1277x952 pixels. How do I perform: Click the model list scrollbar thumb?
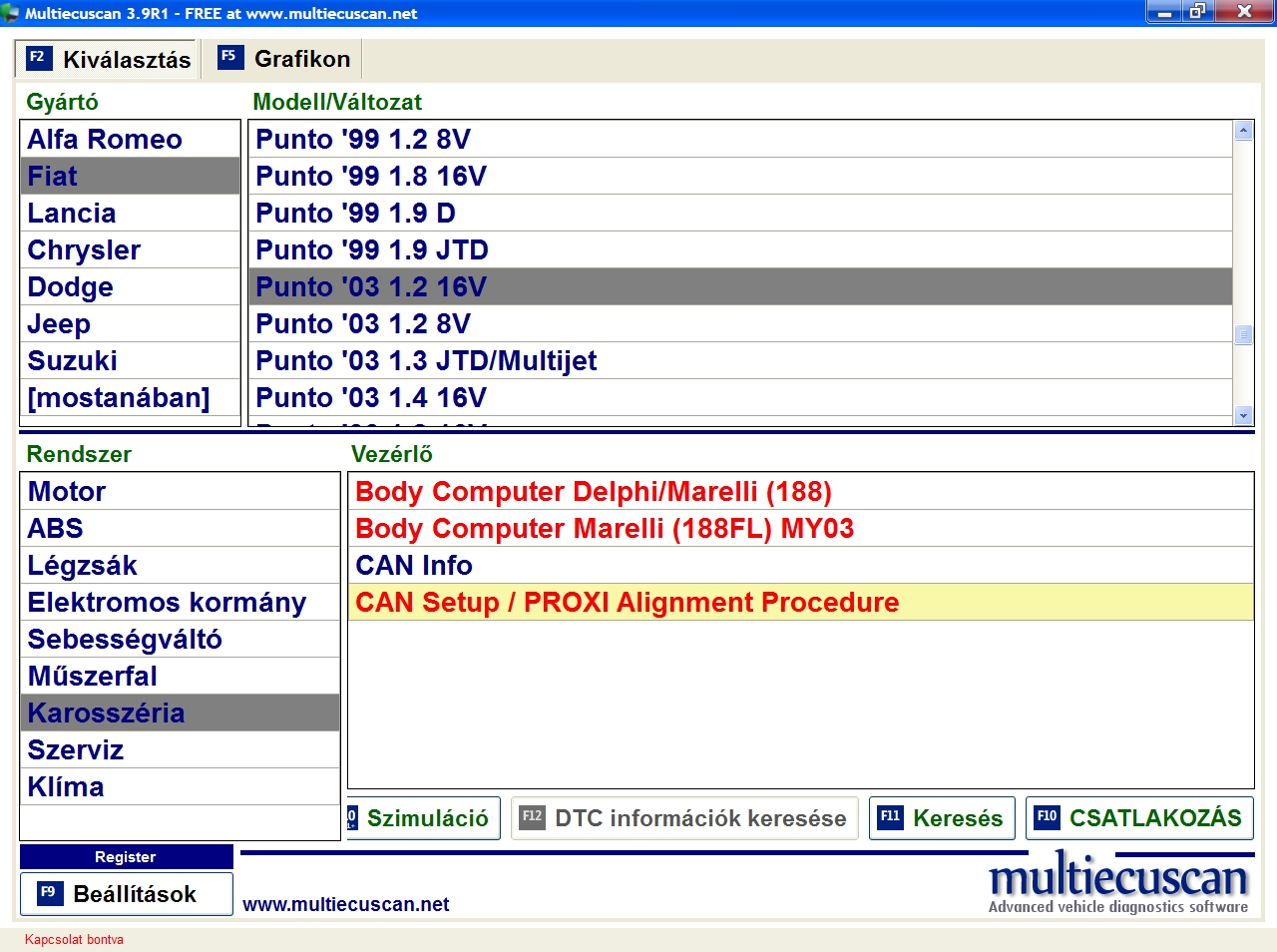(1243, 335)
